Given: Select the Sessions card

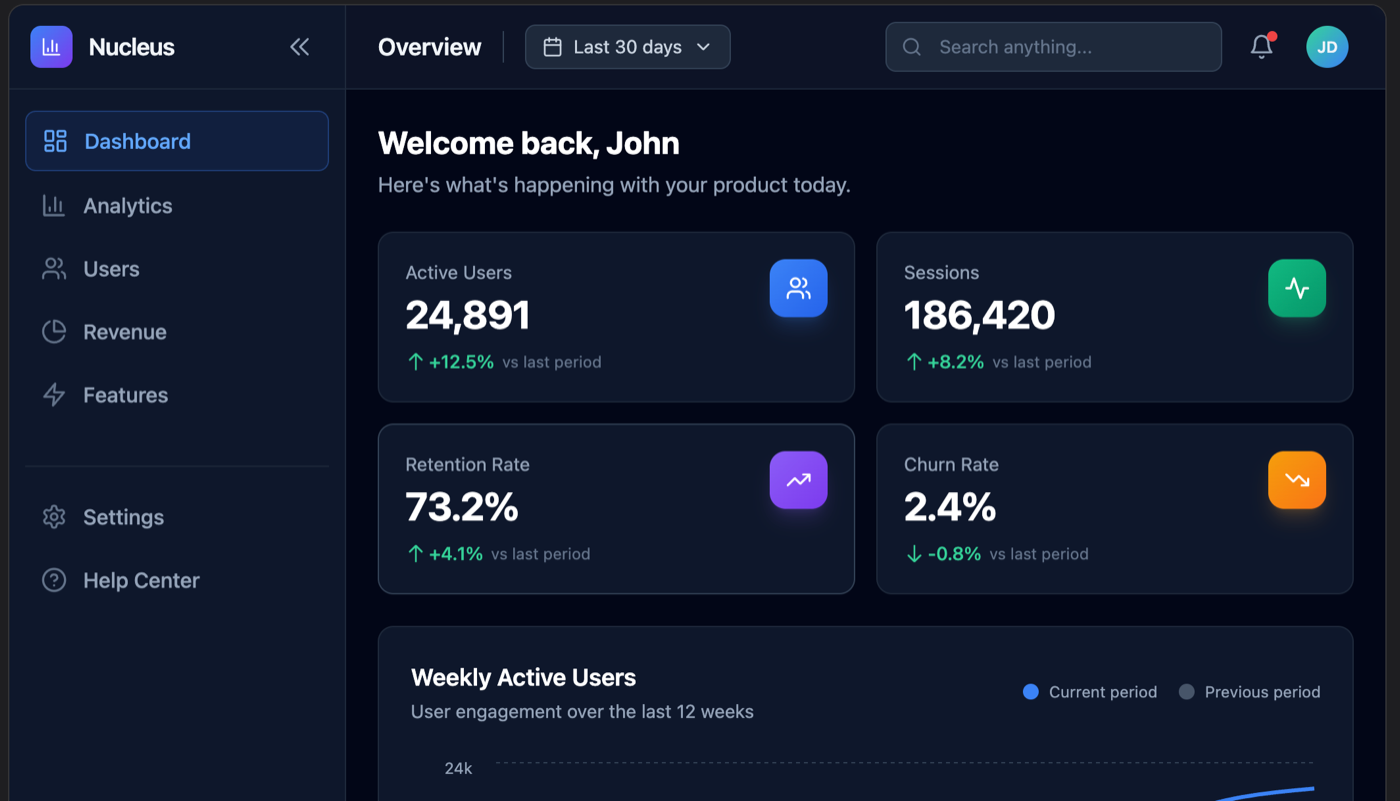Looking at the screenshot, I should tap(1115, 317).
